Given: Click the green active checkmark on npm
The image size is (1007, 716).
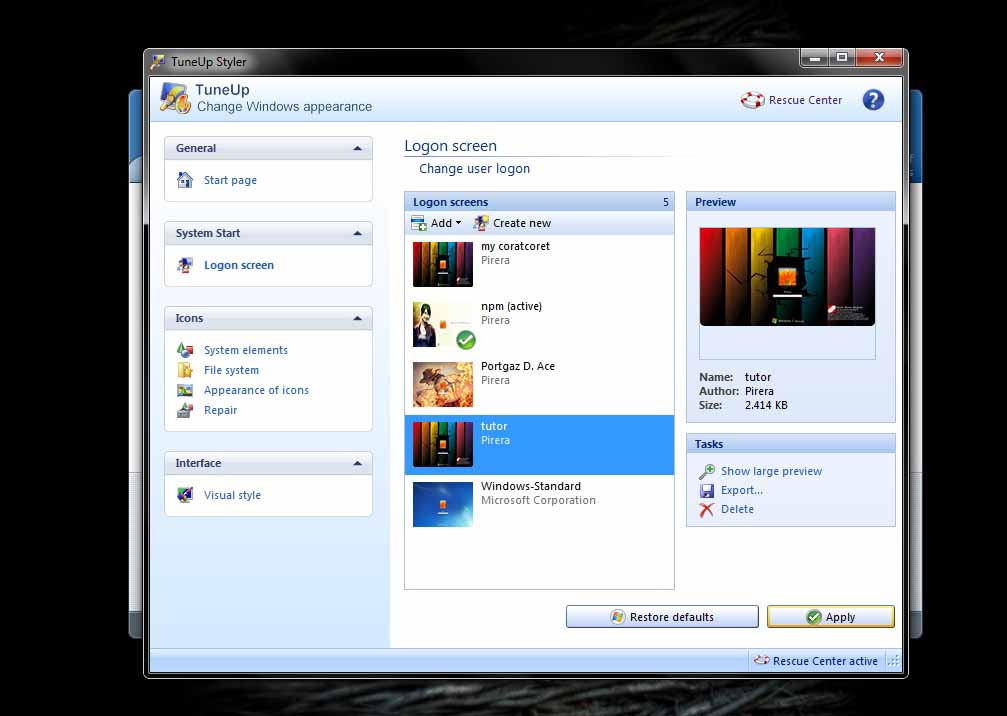Looking at the screenshot, I should pos(466,340).
